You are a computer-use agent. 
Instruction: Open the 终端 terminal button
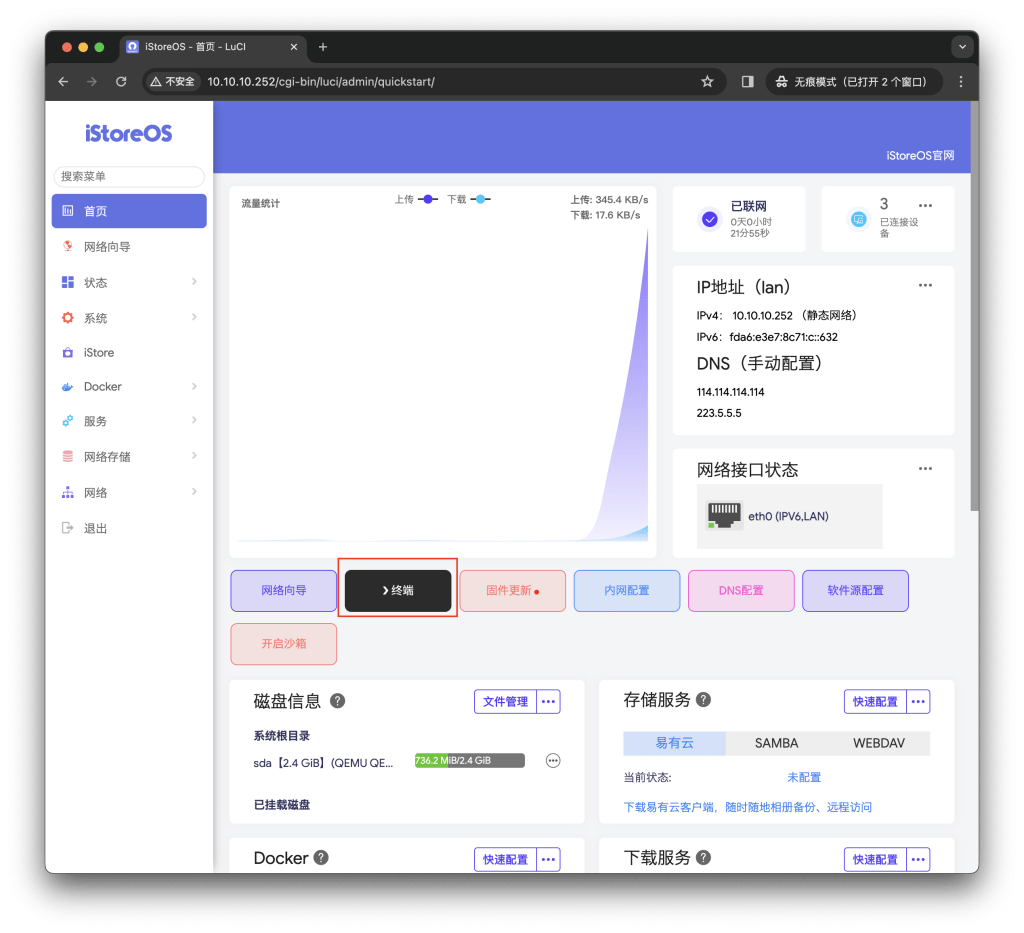point(398,591)
